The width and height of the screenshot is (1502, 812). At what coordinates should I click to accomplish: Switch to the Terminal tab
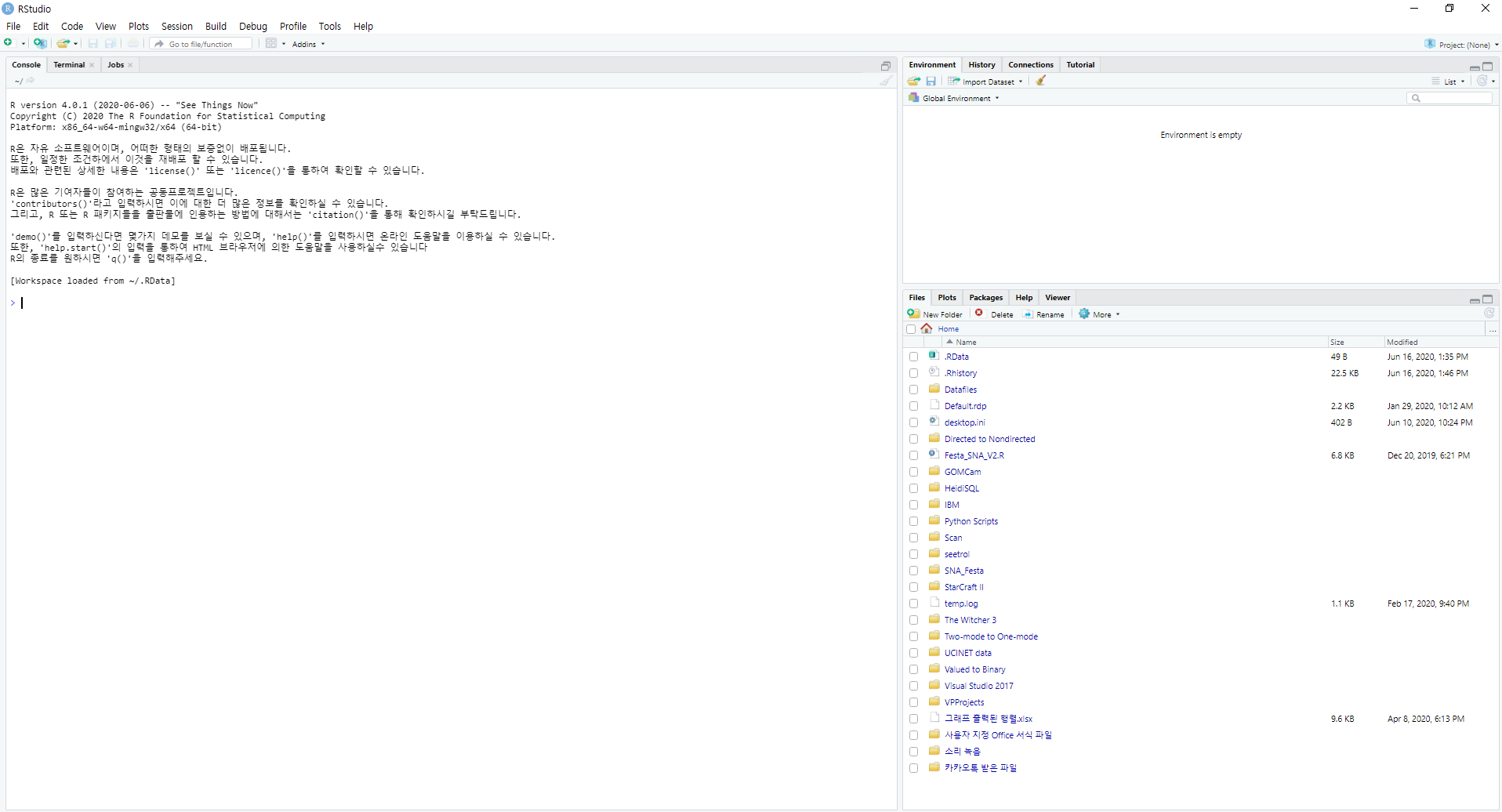69,65
